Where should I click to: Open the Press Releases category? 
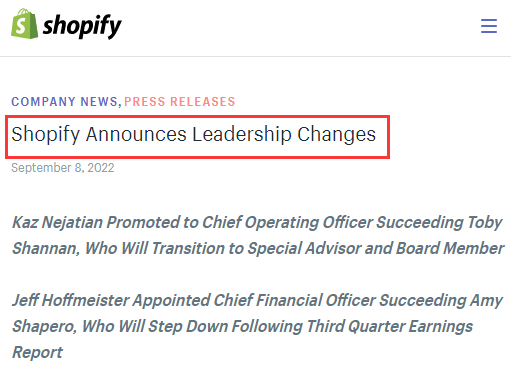(180, 102)
